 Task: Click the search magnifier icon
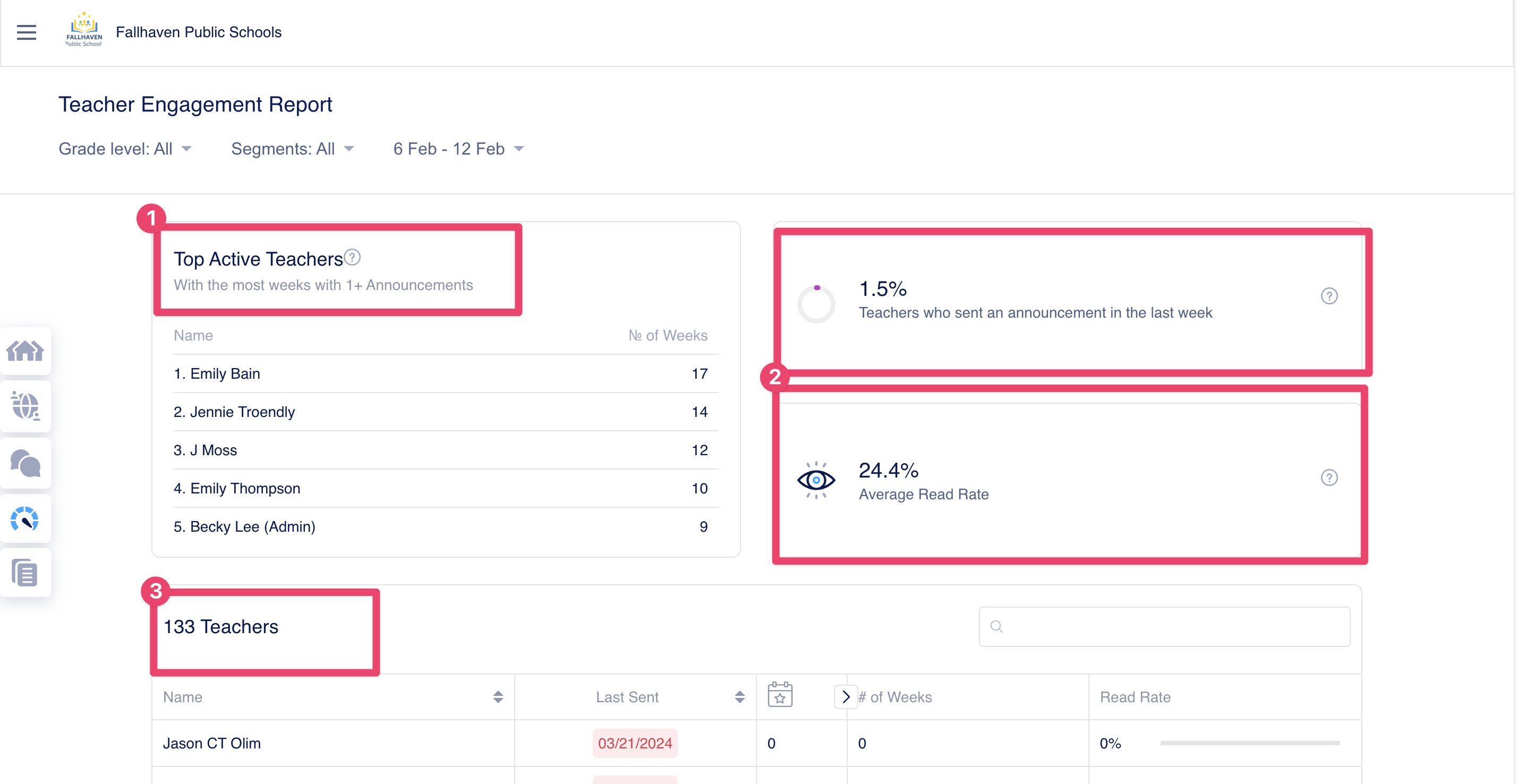[x=996, y=626]
